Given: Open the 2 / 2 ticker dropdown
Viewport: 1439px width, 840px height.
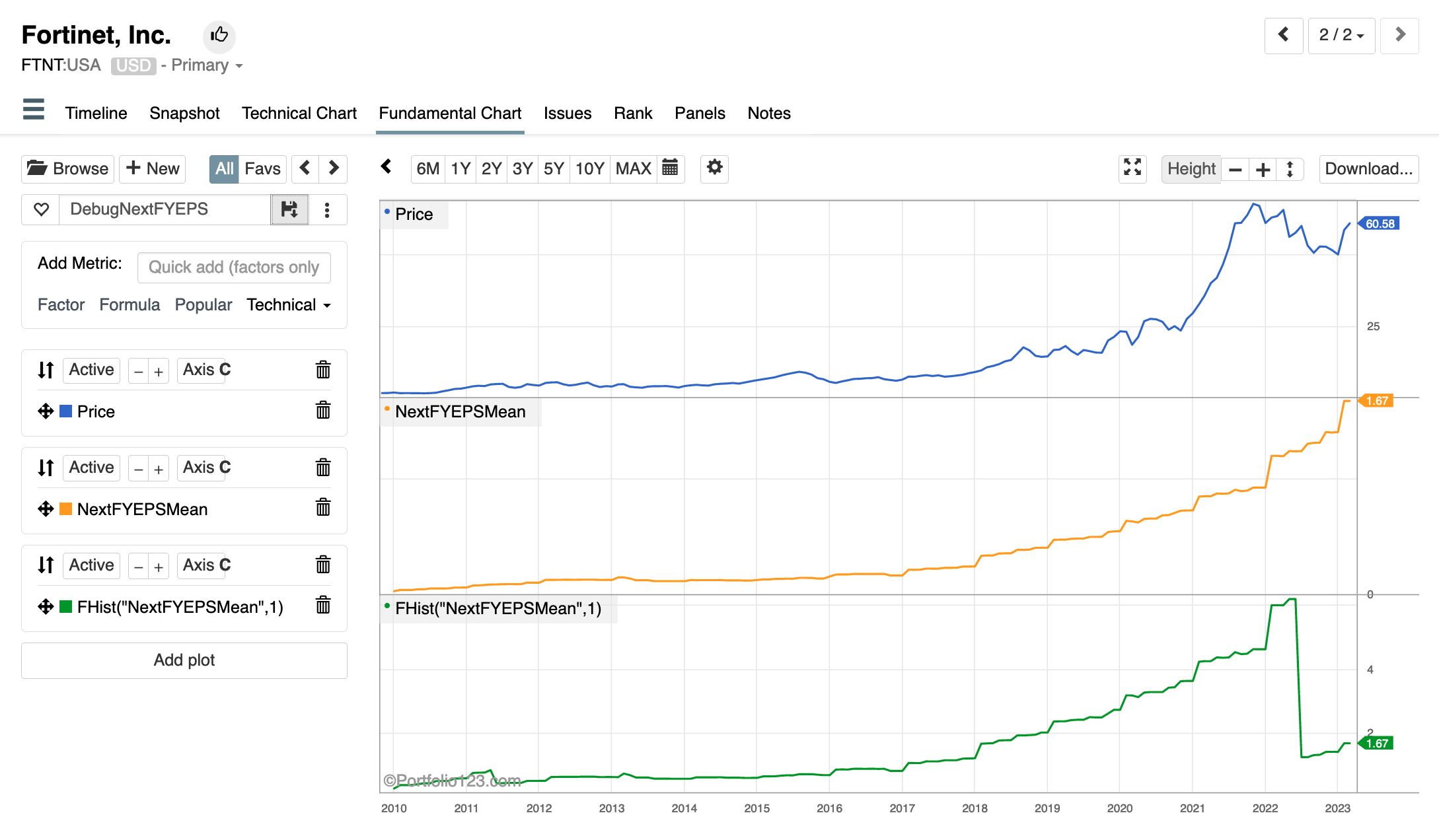Looking at the screenshot, I should click(x=1341, y=35).
